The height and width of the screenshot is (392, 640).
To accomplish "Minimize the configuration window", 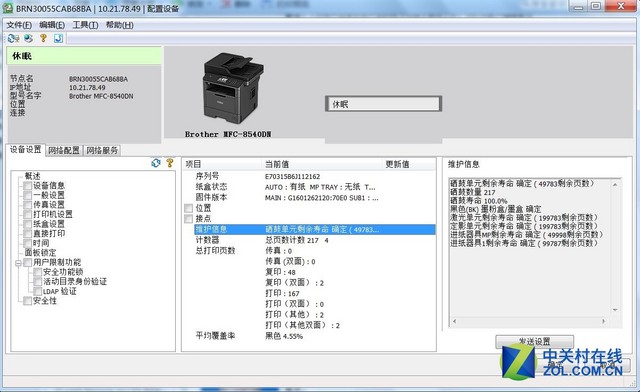I will click(x=579, y=6).
